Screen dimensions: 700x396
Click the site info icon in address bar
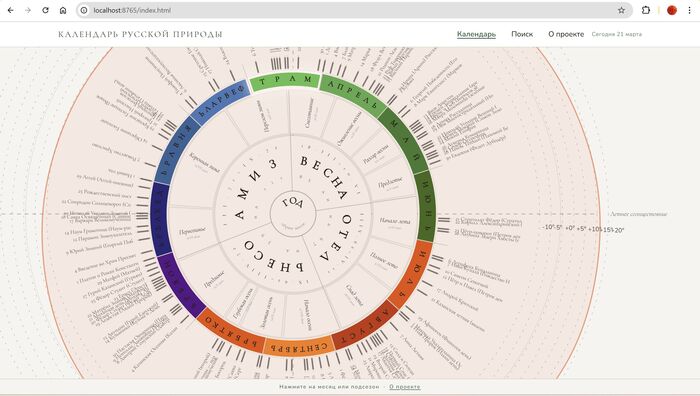(x=84, y=10)
